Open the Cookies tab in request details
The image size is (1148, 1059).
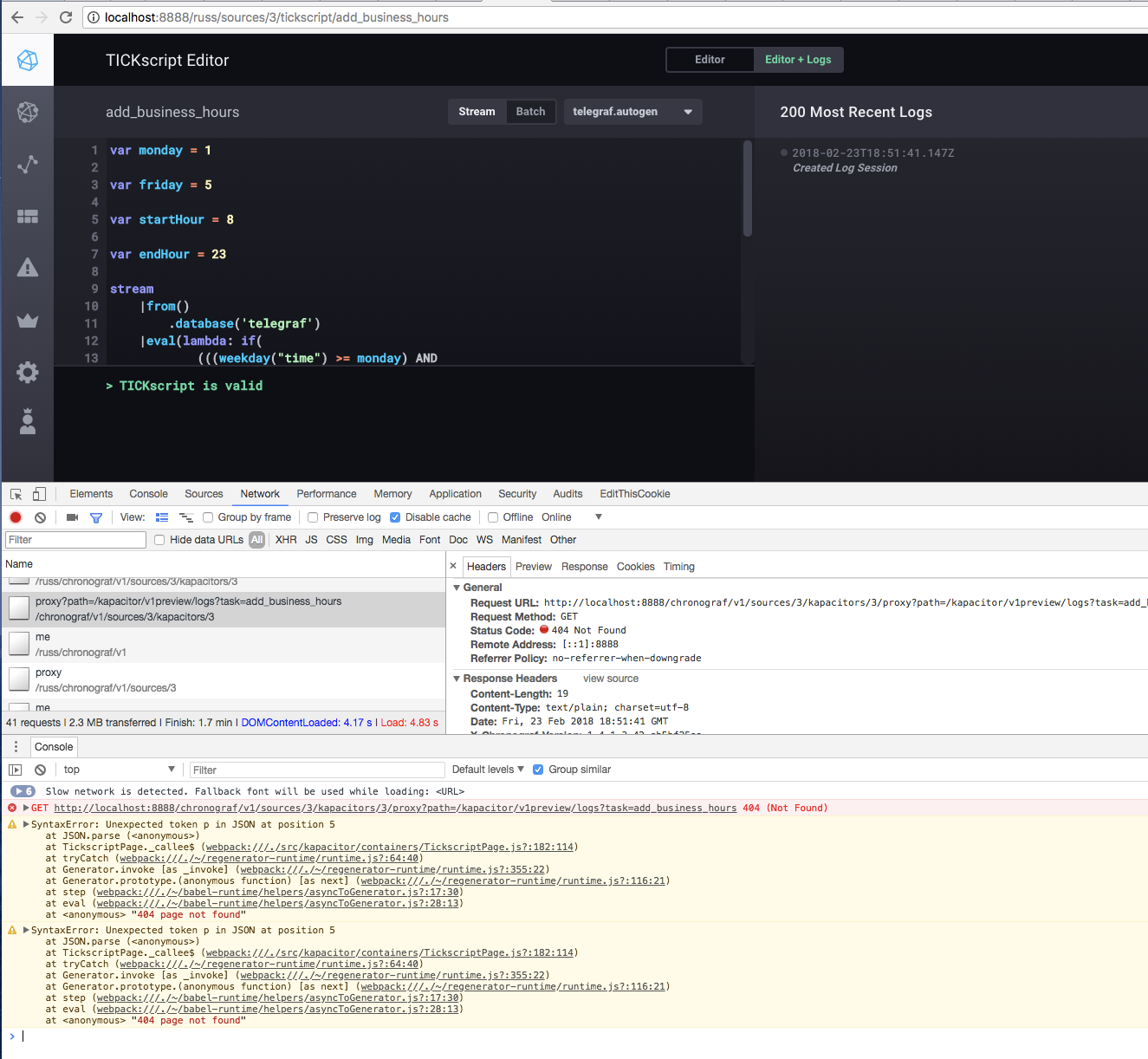(635, 566)
